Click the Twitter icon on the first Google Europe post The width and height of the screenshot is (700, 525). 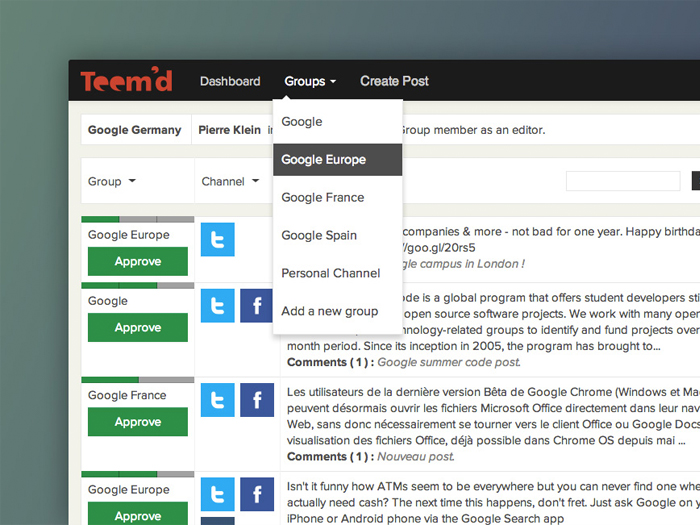217,240
